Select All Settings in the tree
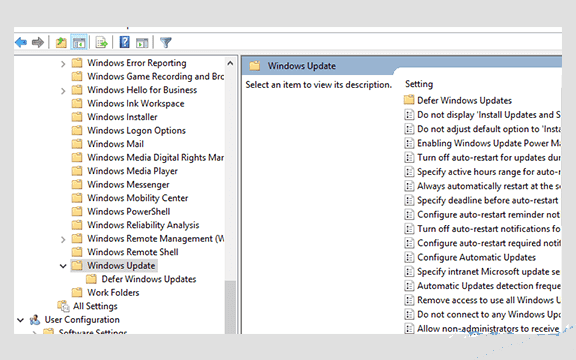Viewport: 576px width, 360px height. 87,306
